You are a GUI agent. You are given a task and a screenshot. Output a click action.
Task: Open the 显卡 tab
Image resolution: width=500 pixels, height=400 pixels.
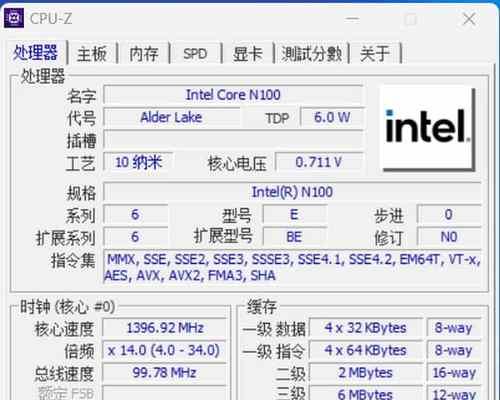point(248,54)
